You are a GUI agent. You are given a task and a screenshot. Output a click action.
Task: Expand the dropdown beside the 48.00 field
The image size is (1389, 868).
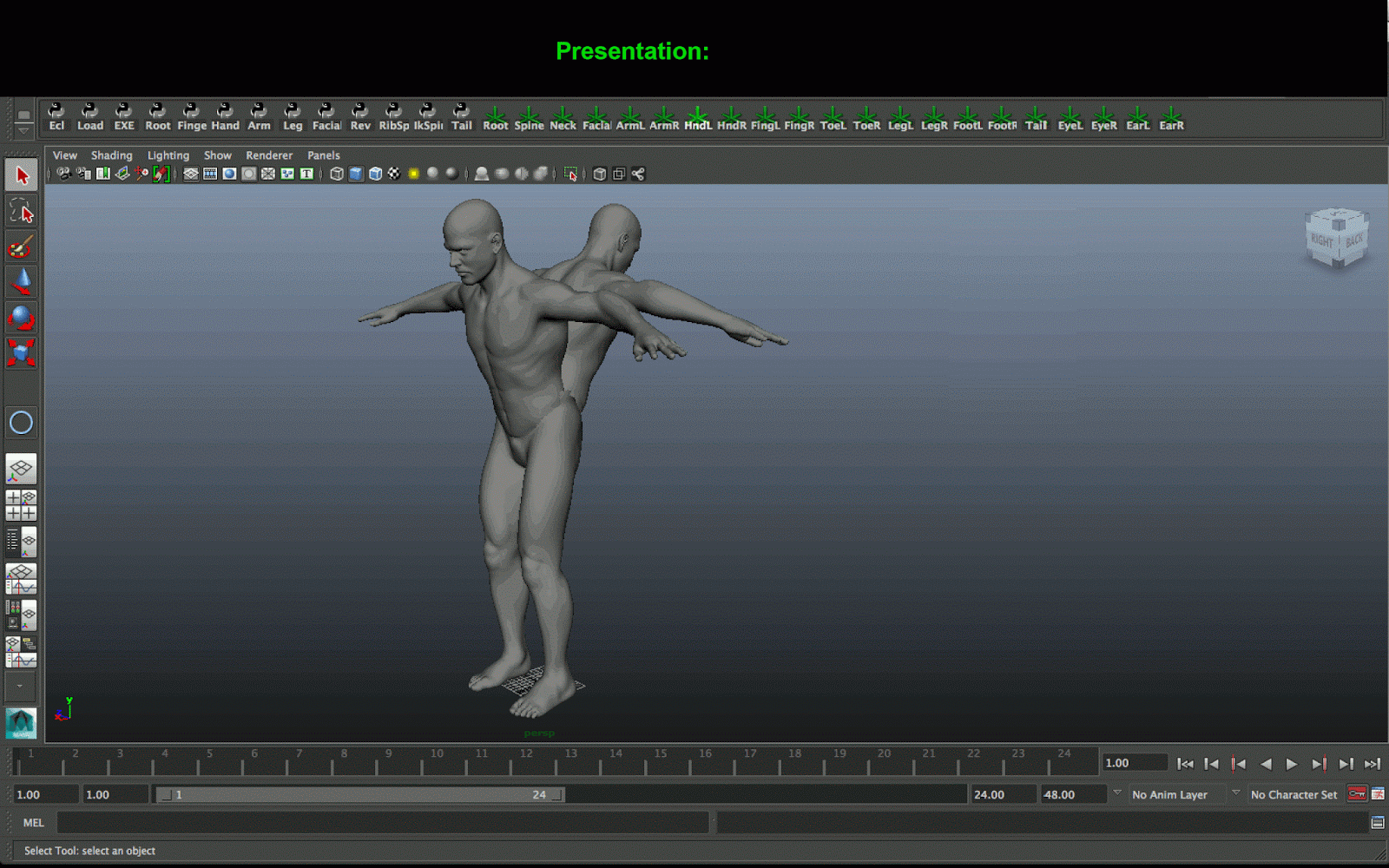[x=1116, y=793]
